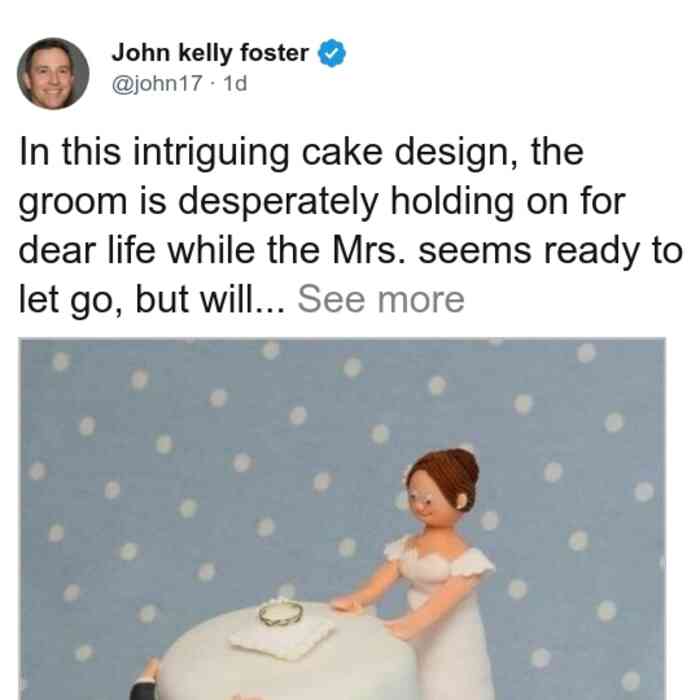Click the post text about the groom
Screen dimensions: 700x700
pos(350,226)
